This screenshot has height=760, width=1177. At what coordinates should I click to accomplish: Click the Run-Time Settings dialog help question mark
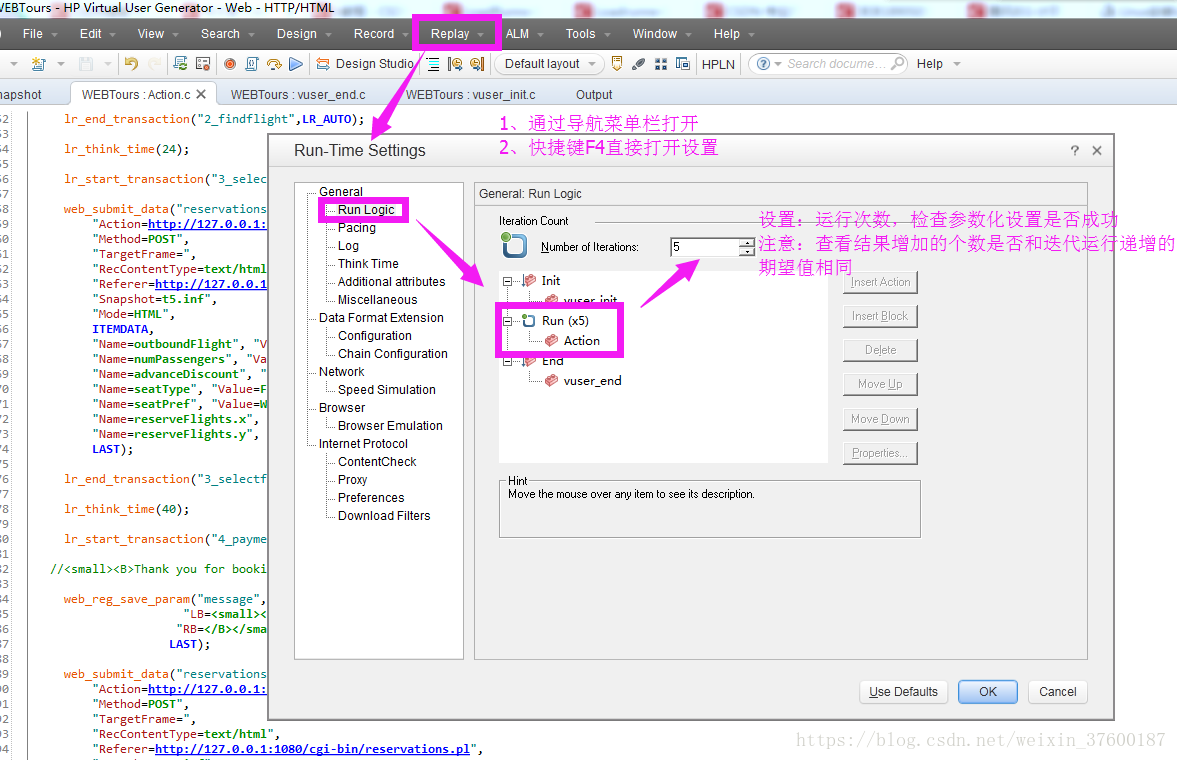click(x=1075, y=150)
